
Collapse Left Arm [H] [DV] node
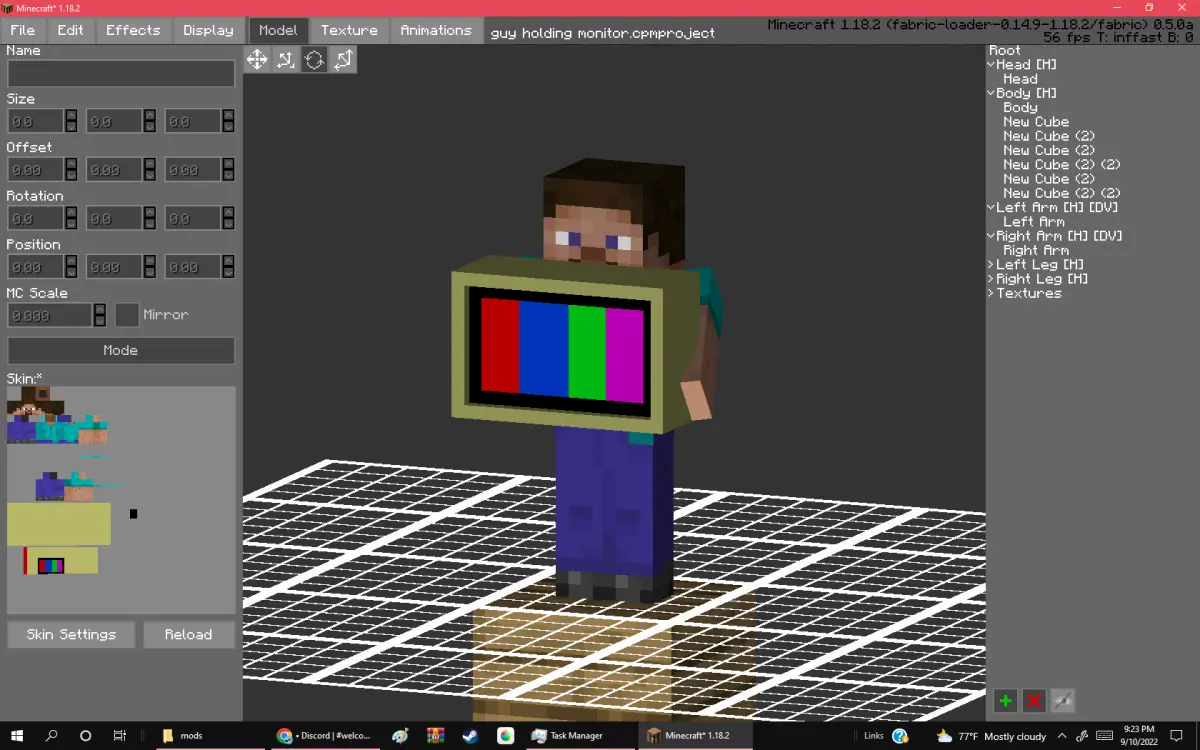[x=991, y=208]
